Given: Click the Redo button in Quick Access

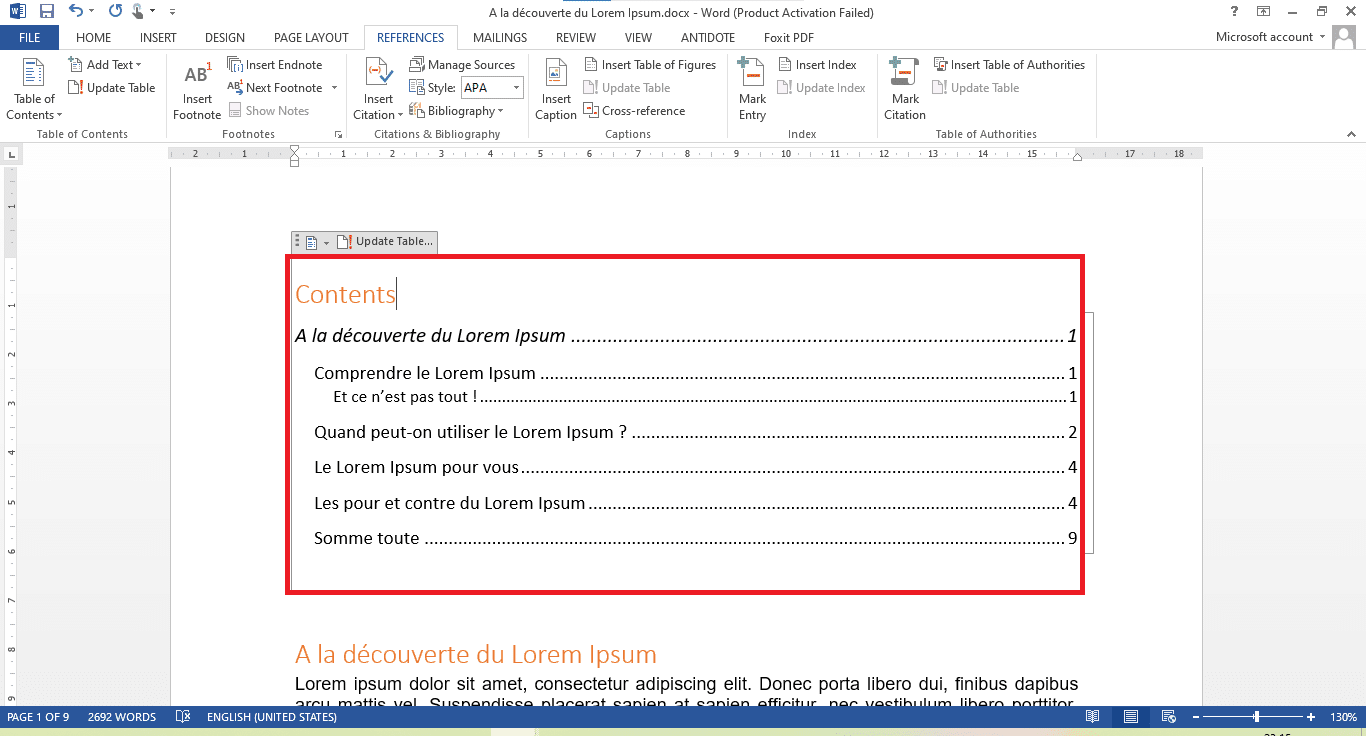Looking at the screenshot, I should [115, 12].
